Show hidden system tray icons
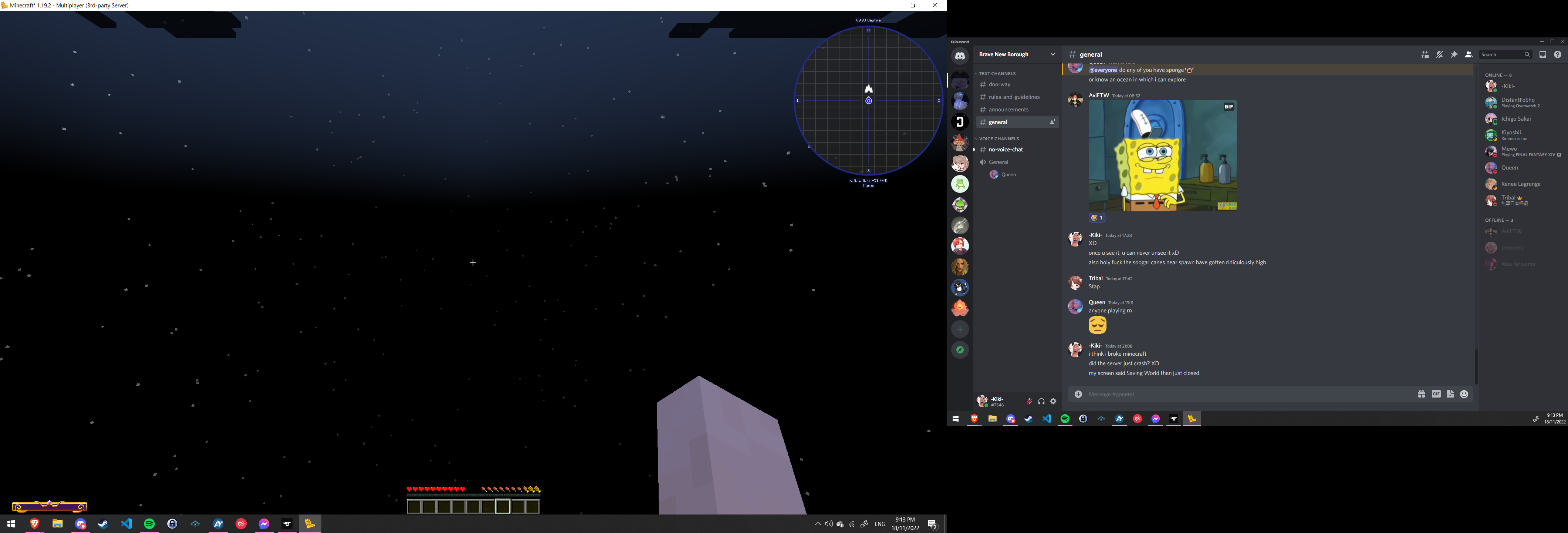 (818, 524)
